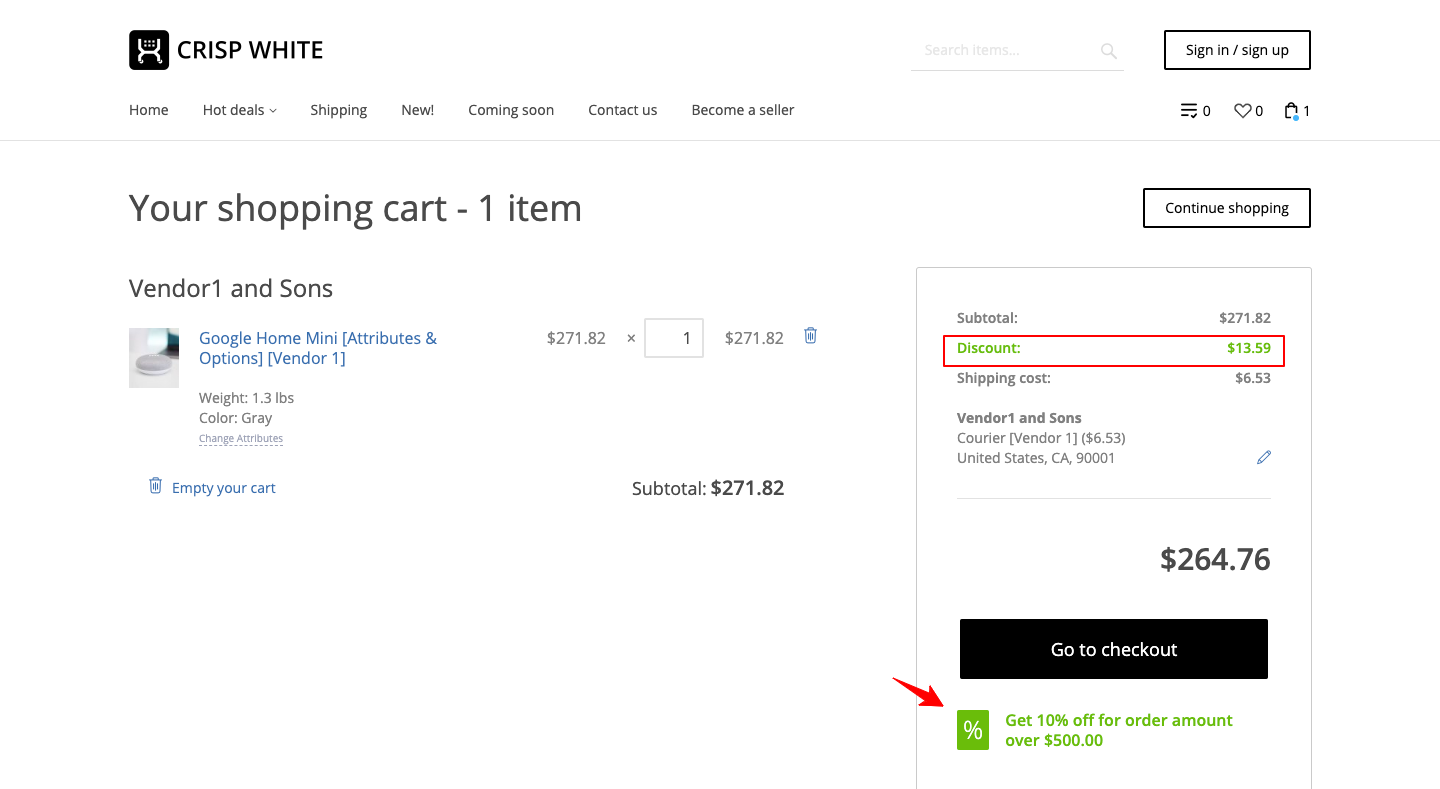Click the Color: Gray attribute text
The width and height of the screenshot is (1440, 789).
point(236,418)
